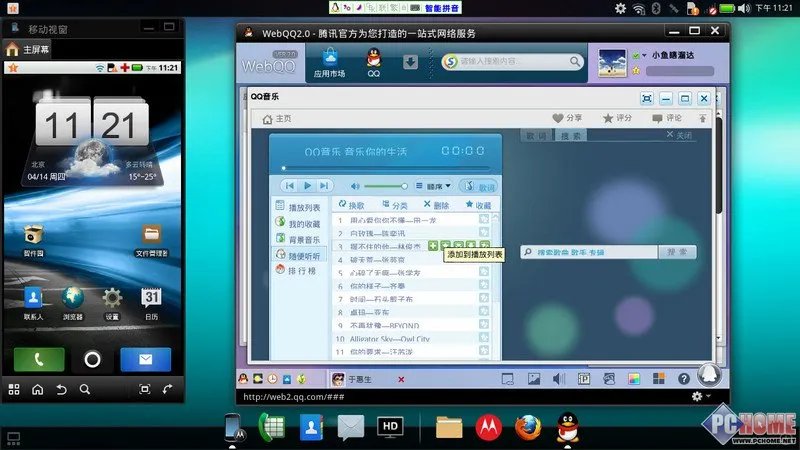The width and height of the screenshot is (800, 450).
Task: Click 评分 rating star in QQ音乐 toolbar
Action: coord(617,118)
